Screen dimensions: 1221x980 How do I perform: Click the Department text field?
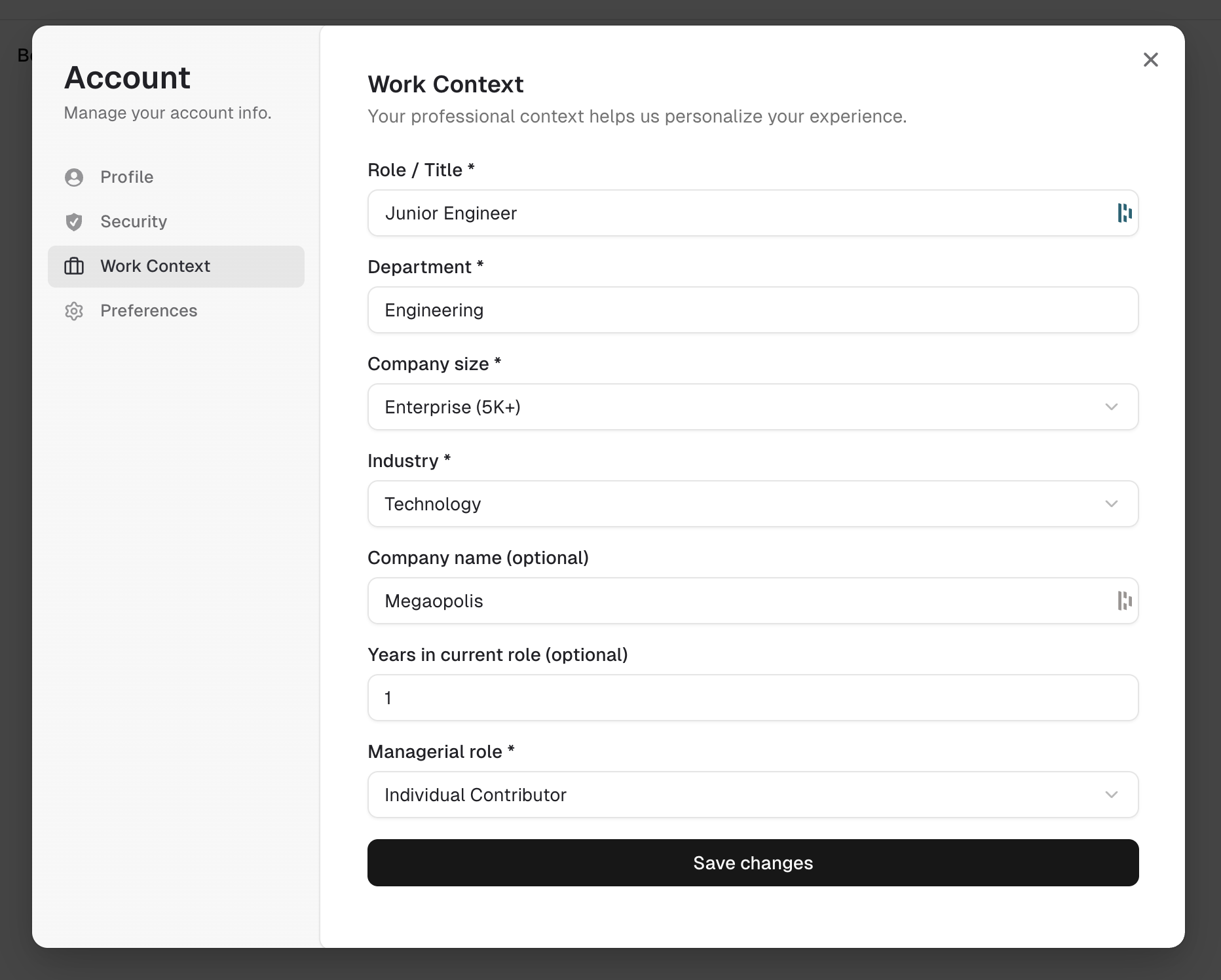753,310
